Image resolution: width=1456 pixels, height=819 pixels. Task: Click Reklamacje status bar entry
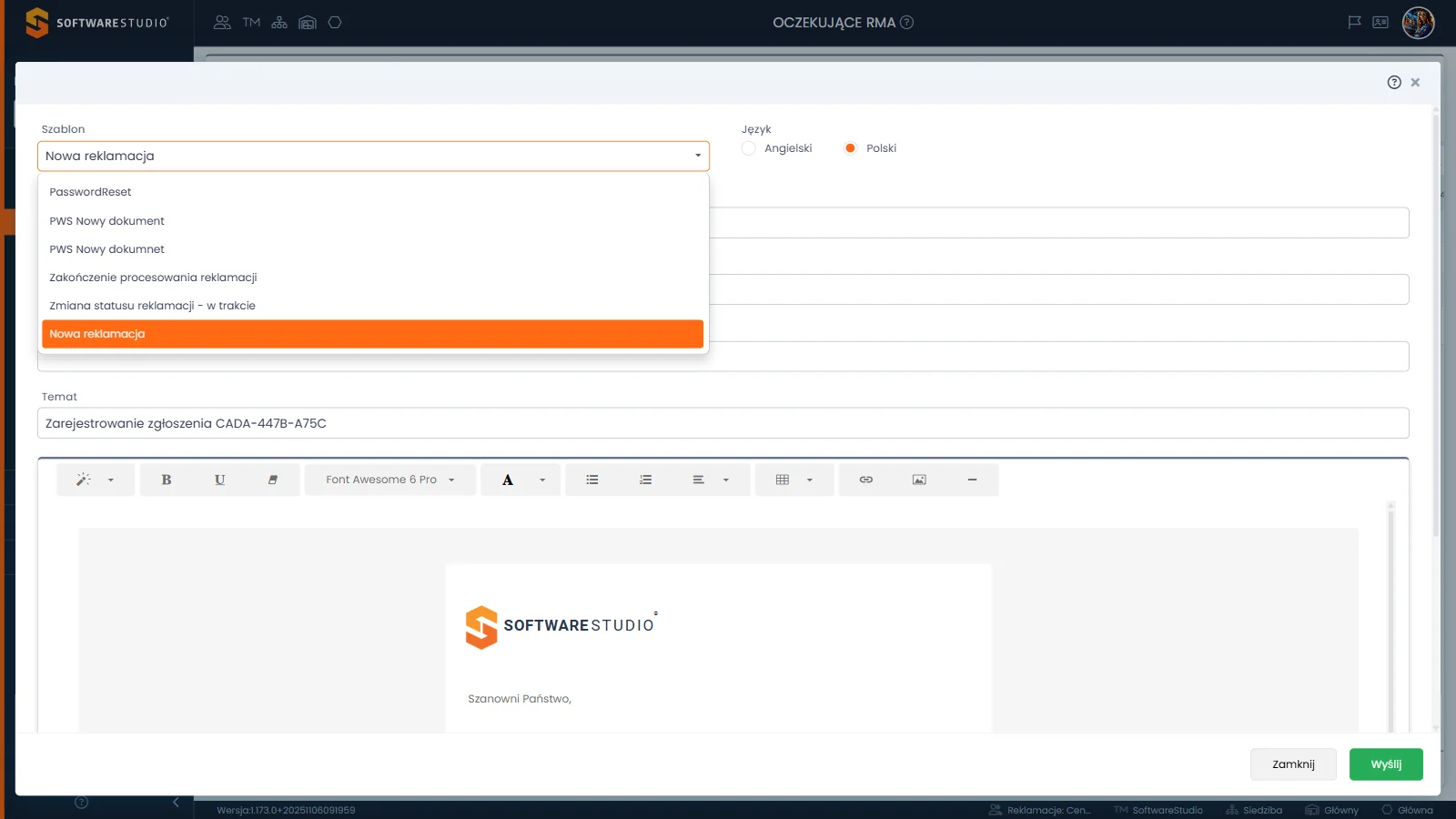(x=1040, y=810)
